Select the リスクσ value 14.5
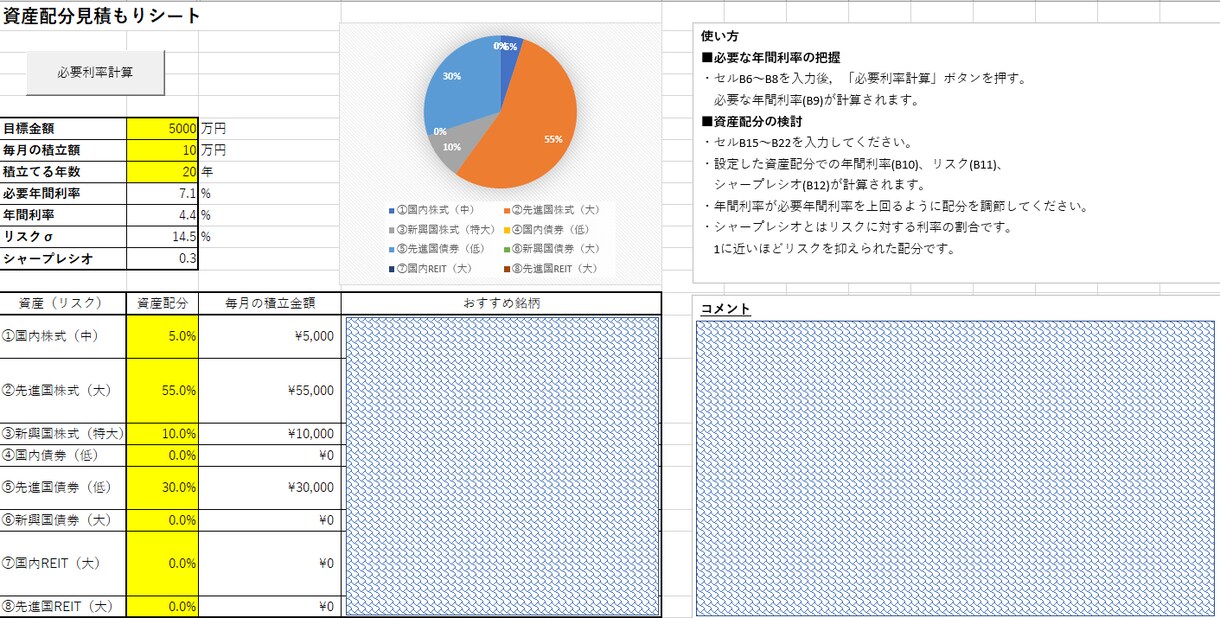This screenshot has height=618, width=1220. pyautogui.click(x=163, y=237)
